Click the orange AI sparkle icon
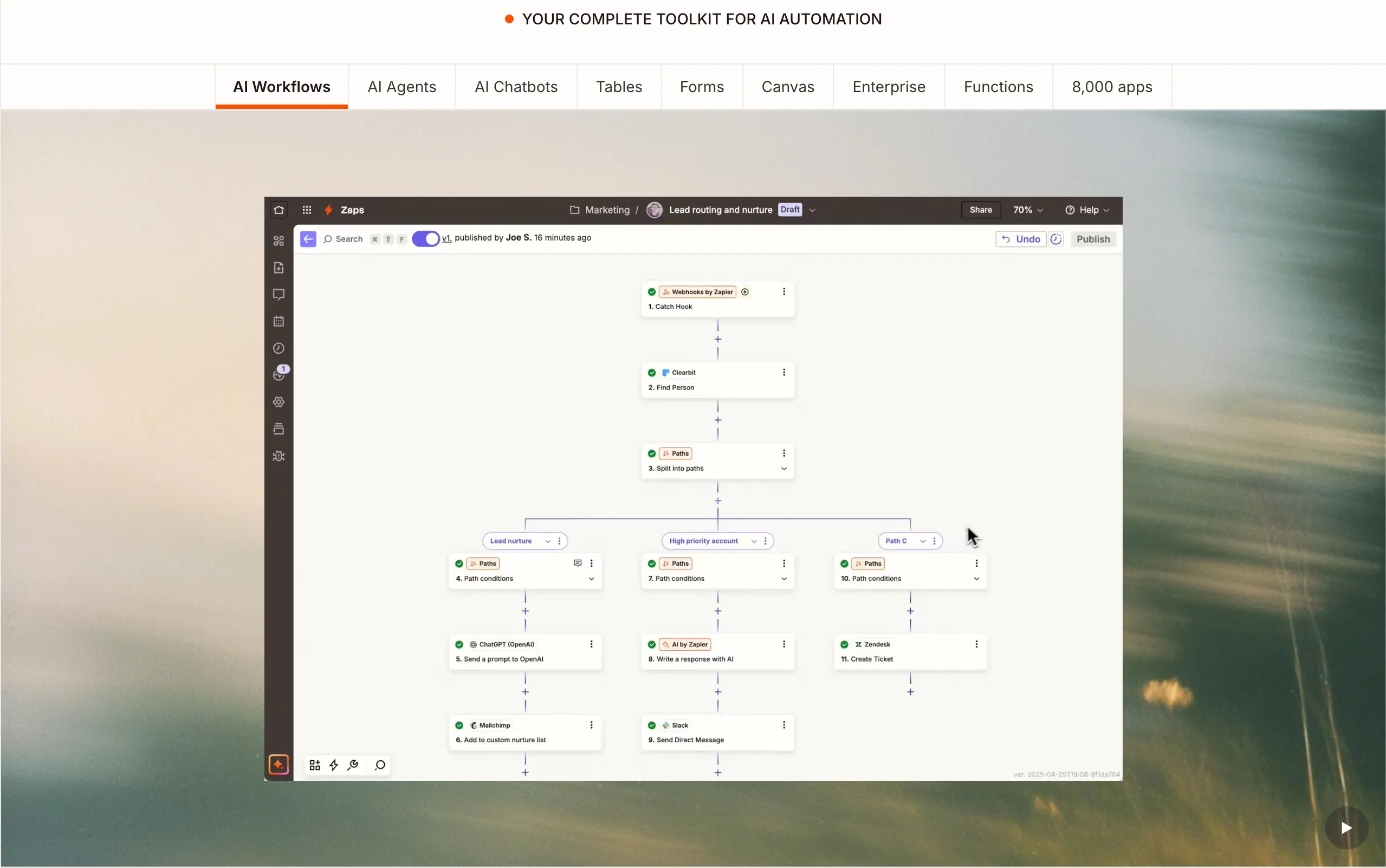Image resolution: width=1386 pixels, height=868 pixels. click(x=279, y=765)
